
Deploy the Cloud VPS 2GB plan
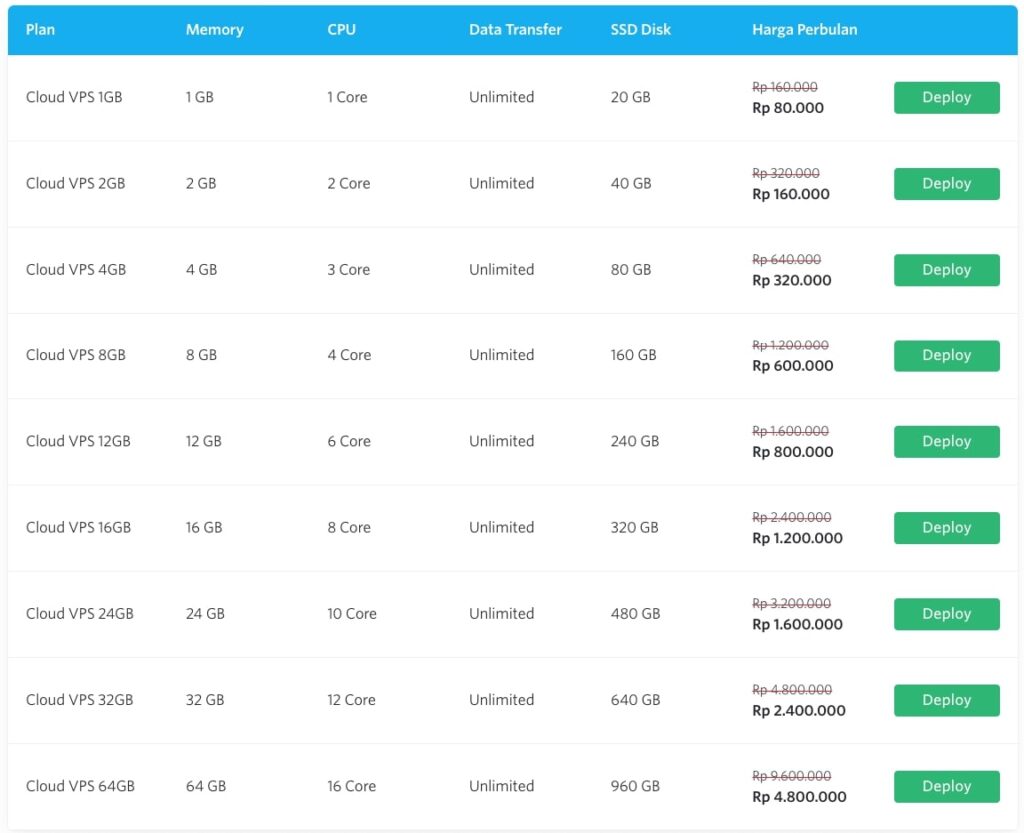(946, 184)
